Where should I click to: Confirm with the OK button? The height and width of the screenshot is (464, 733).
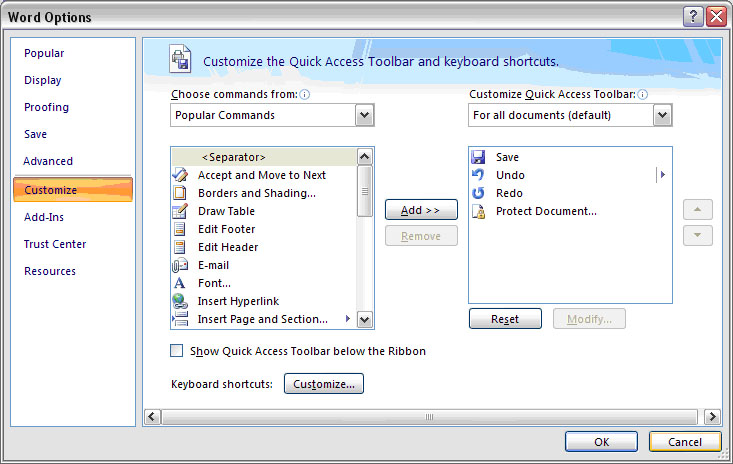coord(601,442)
